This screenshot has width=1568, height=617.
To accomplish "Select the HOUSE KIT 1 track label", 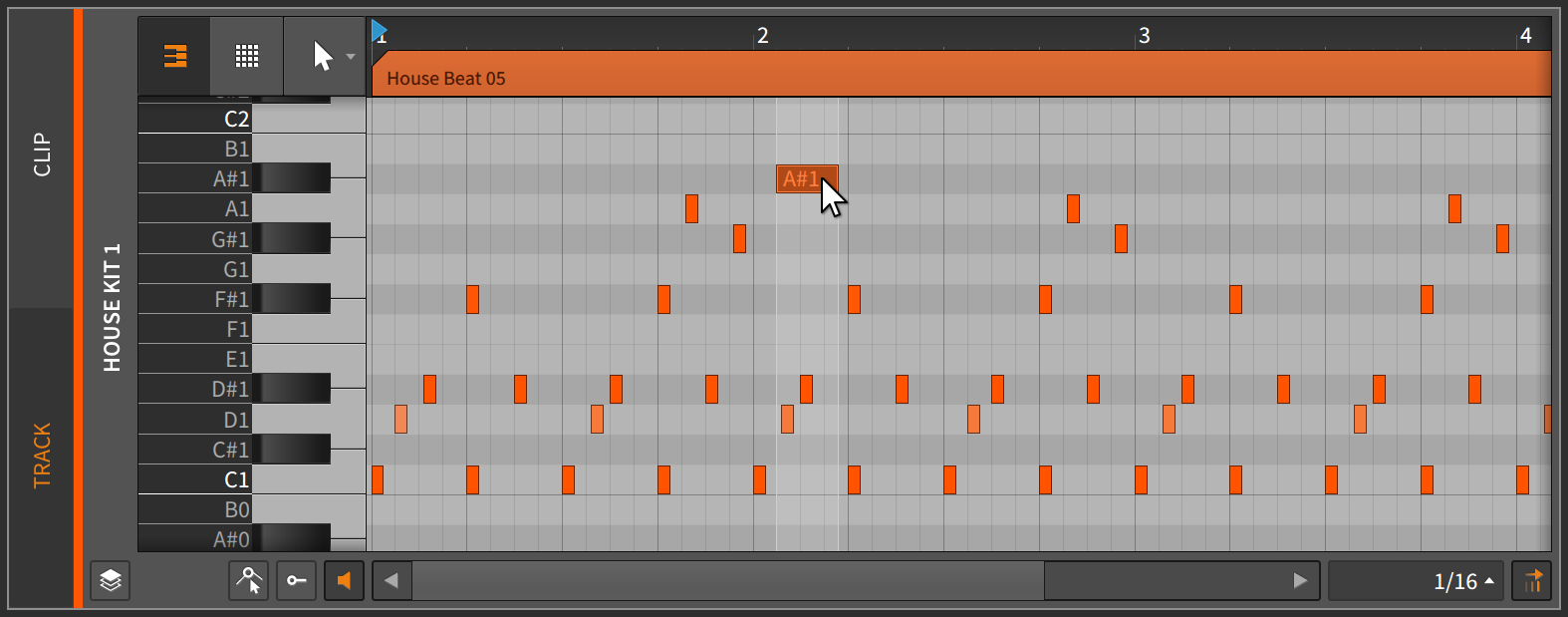I will click(111, 307).
